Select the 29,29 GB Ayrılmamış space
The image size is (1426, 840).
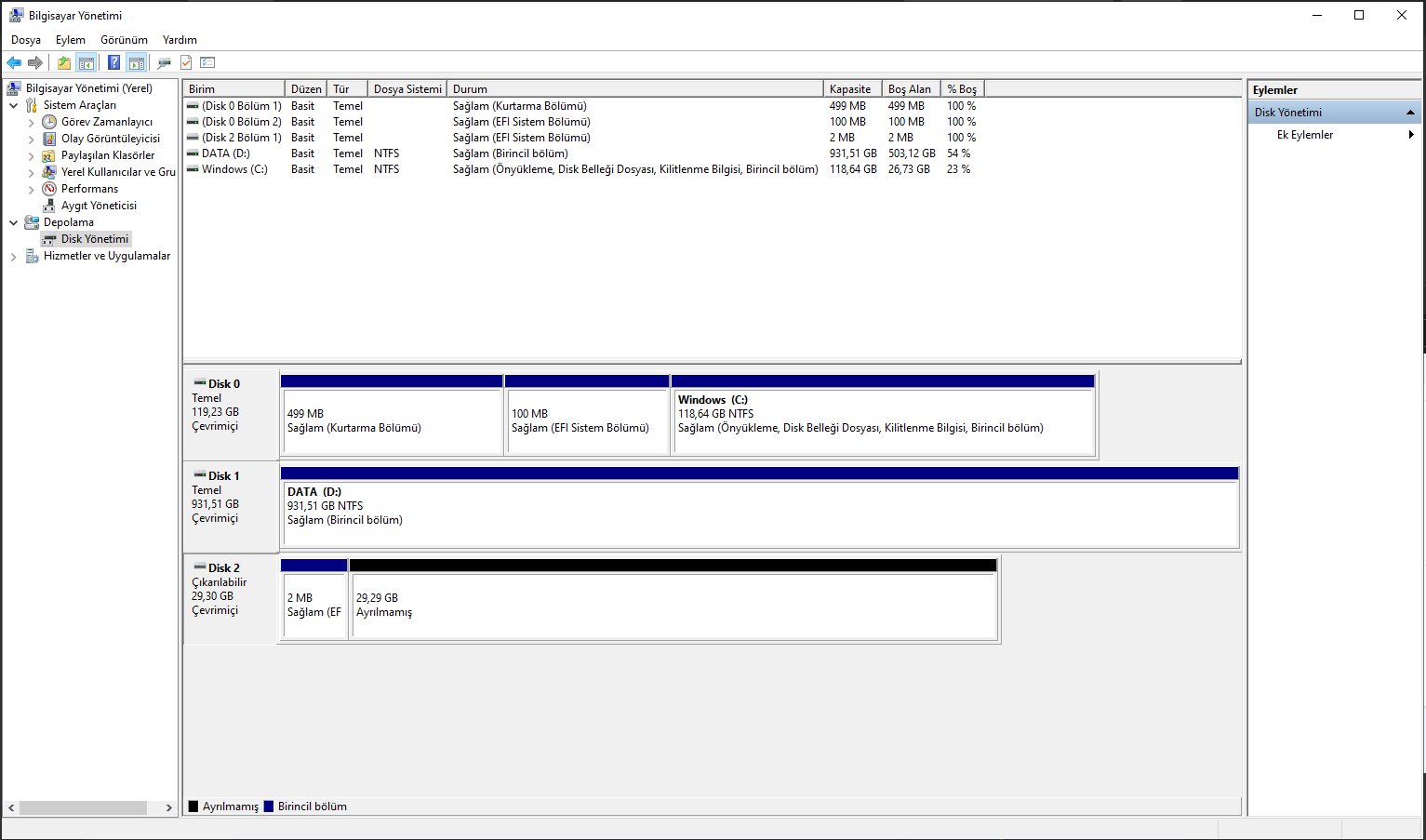673,599
